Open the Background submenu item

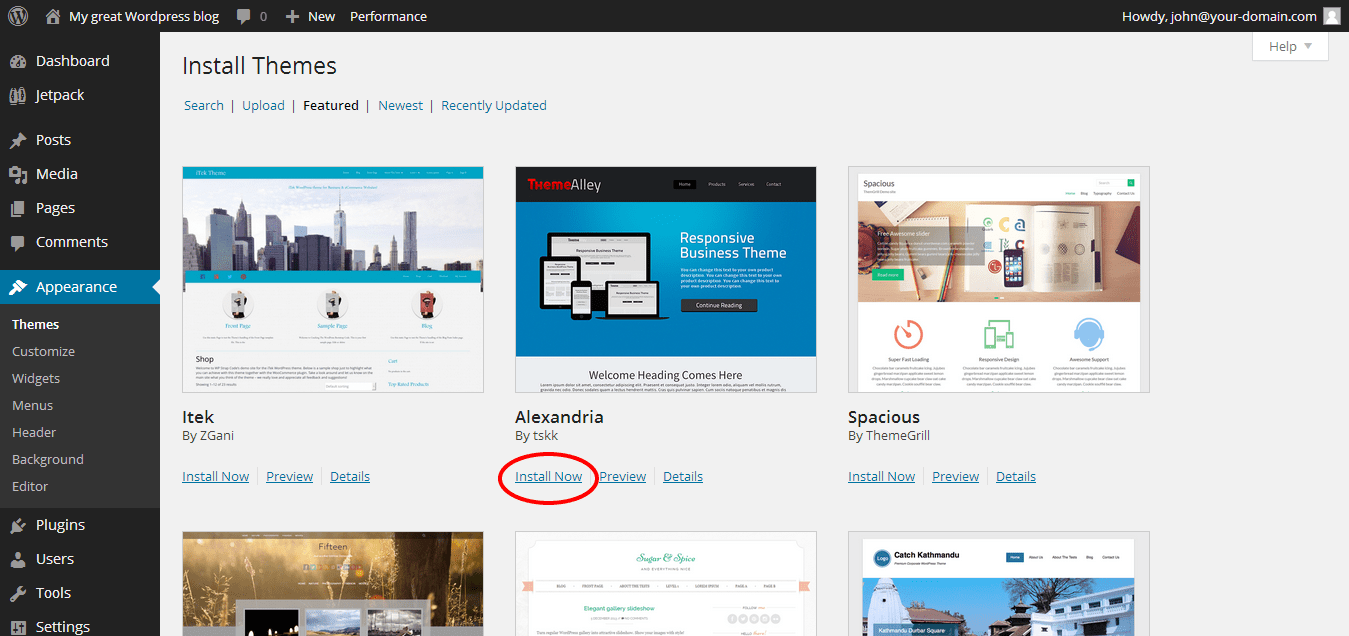click(48, 459)
